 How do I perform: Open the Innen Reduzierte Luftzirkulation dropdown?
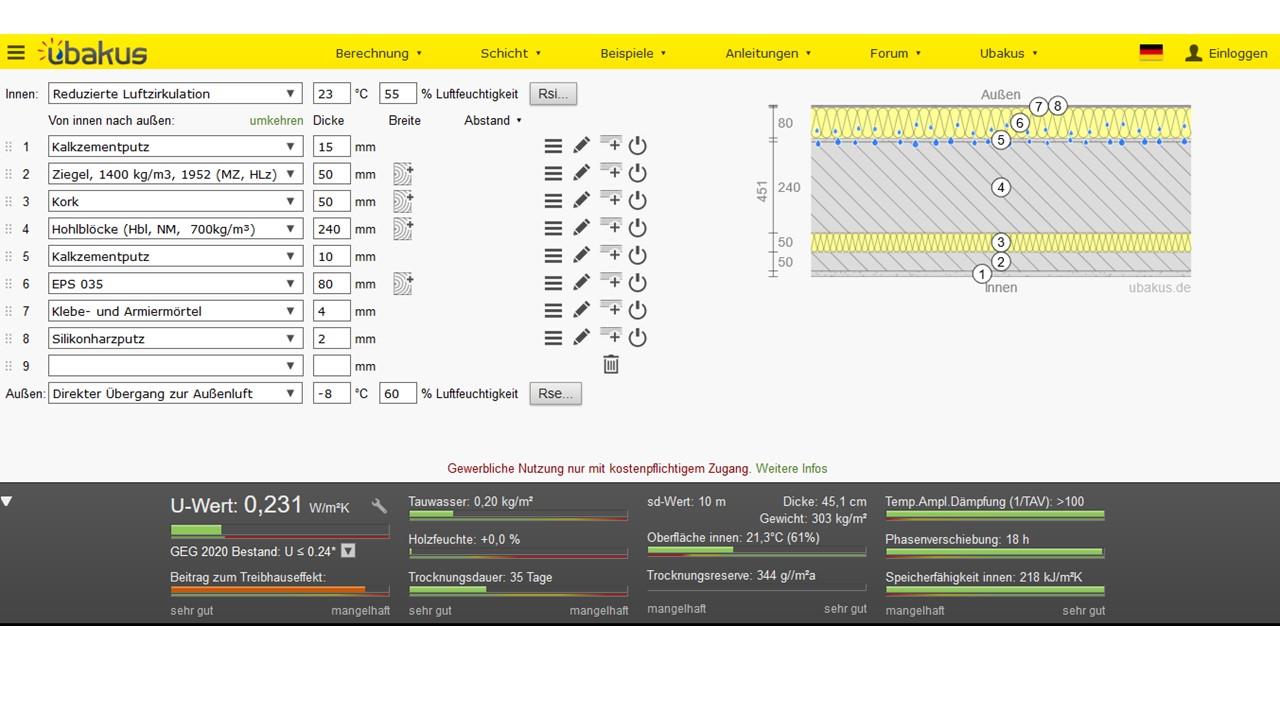175,94
